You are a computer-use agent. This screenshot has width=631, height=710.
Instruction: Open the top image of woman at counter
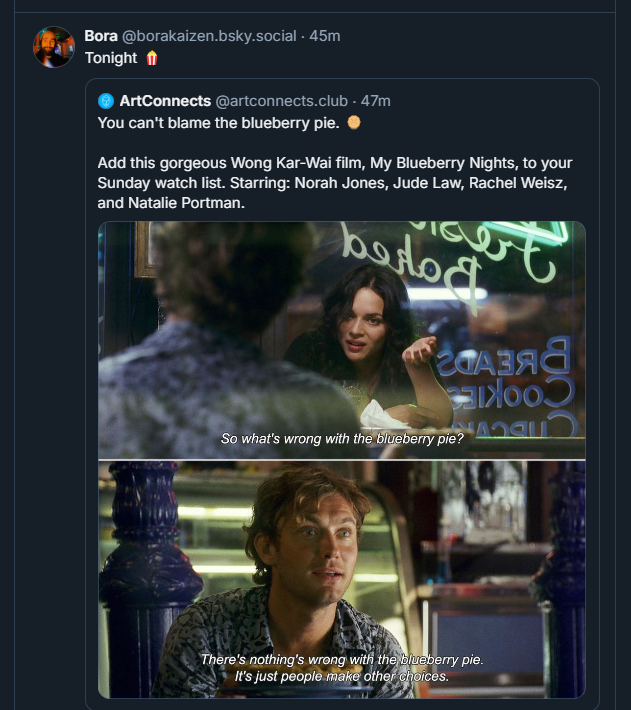click(341, 340)
